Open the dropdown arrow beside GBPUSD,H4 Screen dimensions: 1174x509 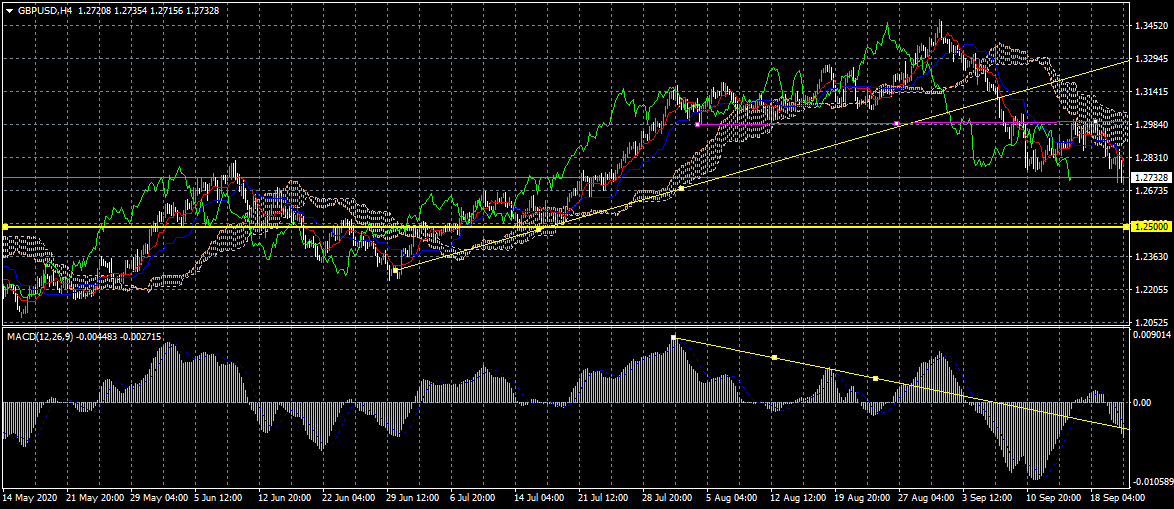coord(8,9)
